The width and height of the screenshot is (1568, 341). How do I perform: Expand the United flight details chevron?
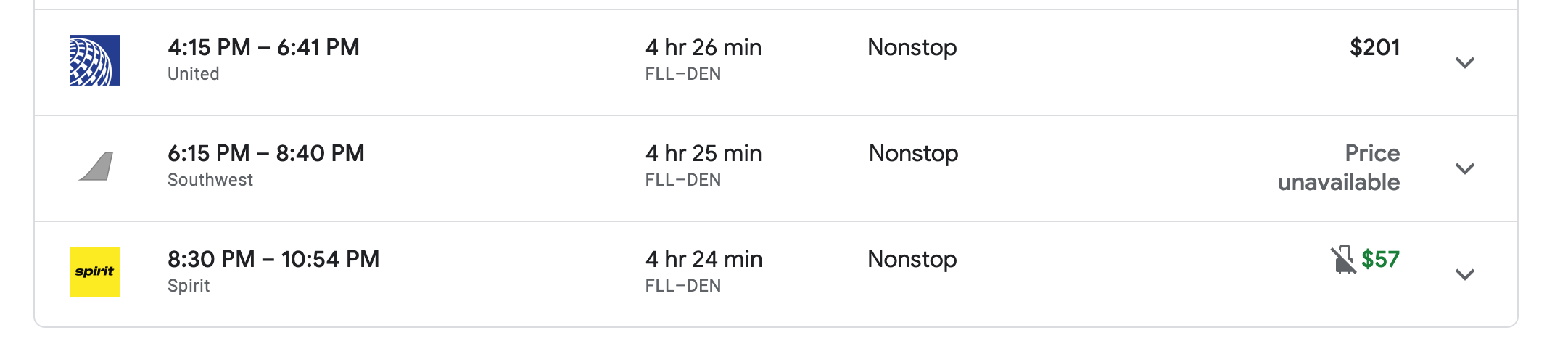tap(1464, 63)
